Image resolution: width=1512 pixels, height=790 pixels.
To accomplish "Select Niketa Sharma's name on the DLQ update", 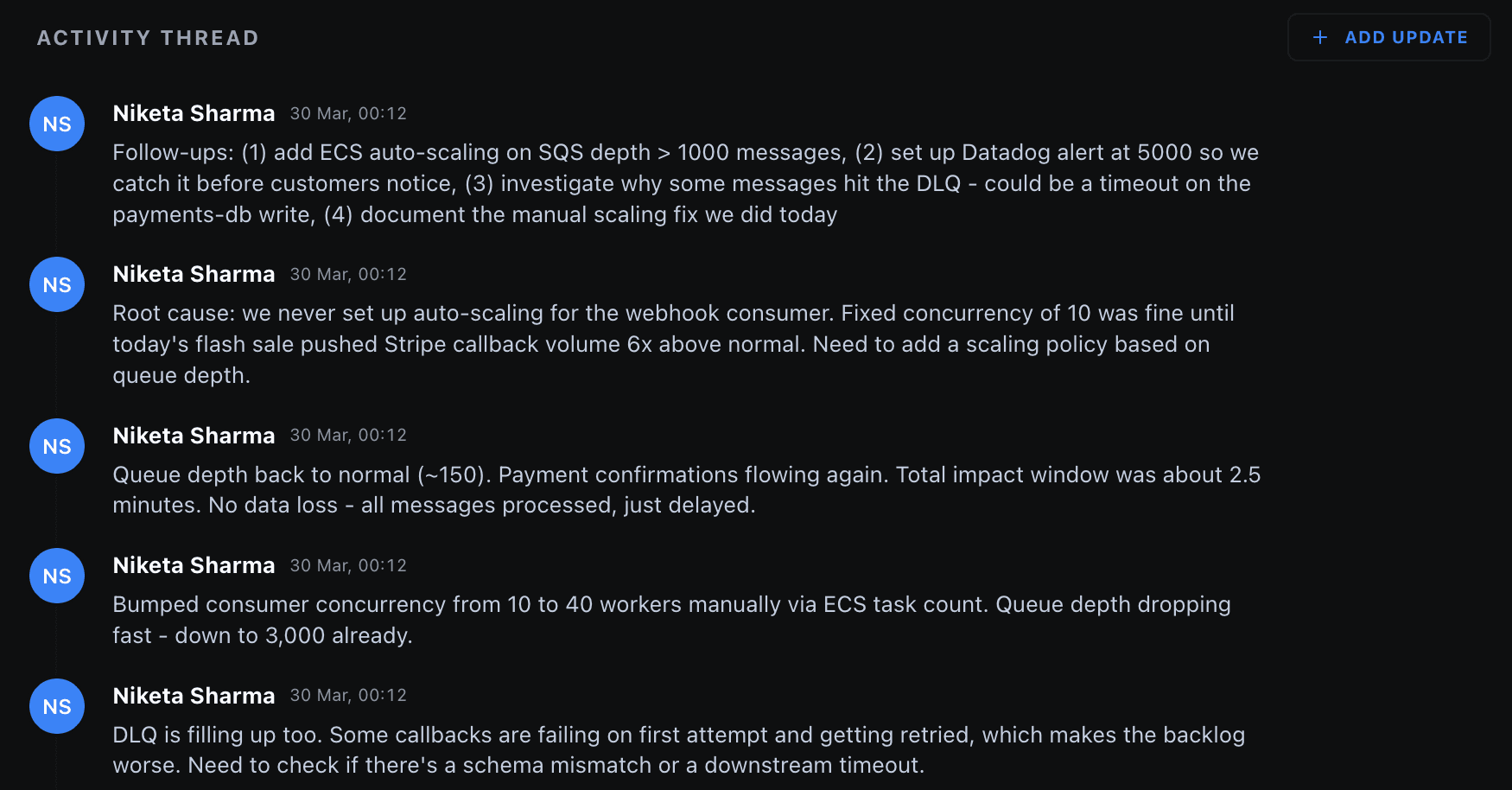I will [194, 695].
